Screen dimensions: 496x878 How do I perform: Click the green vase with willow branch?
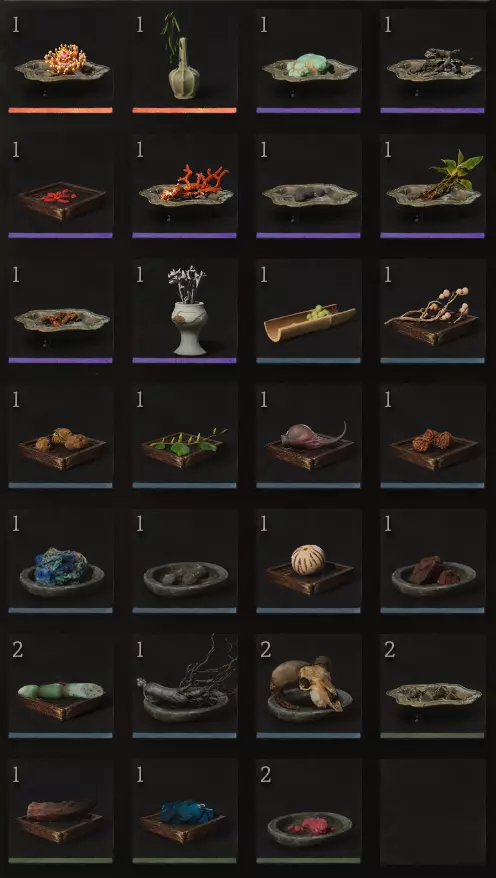click(184, 62)
